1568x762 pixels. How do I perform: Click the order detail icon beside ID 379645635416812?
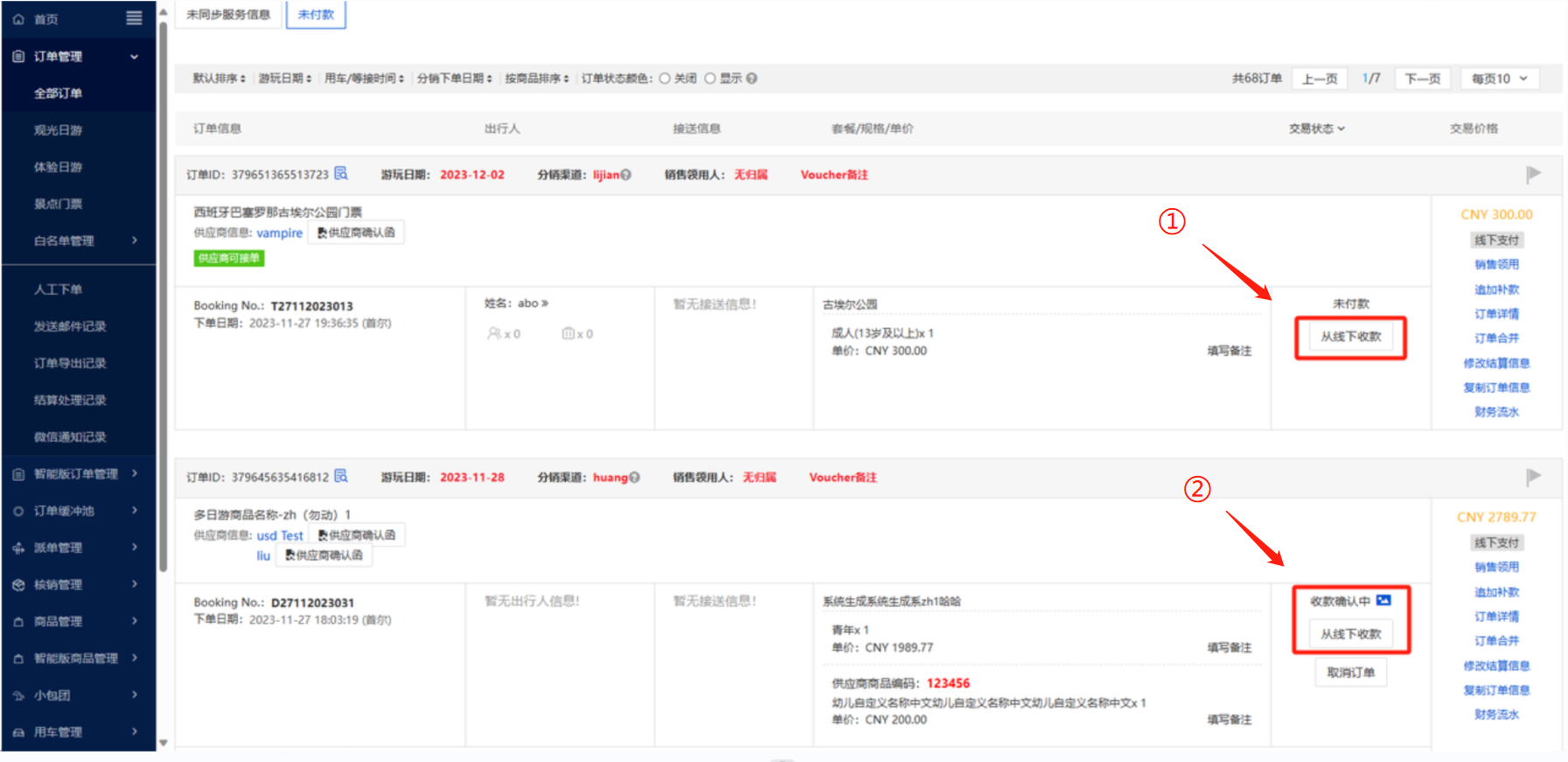[x=341, y=476]
